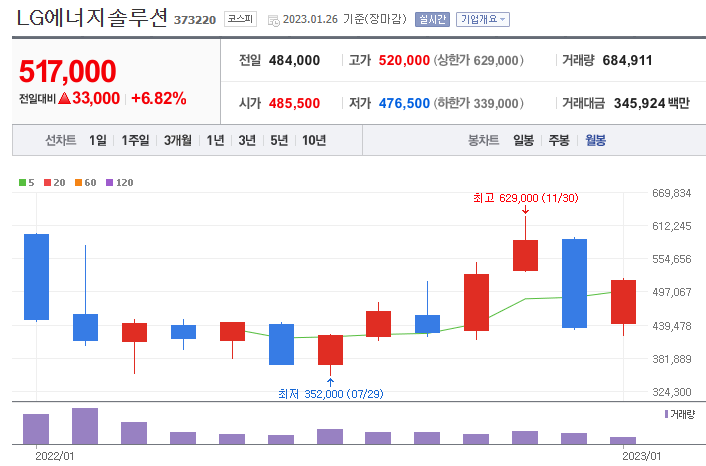706x466 pixels.
Task: Click the calendar clock icon beside the date
Action: click(273, 20)
